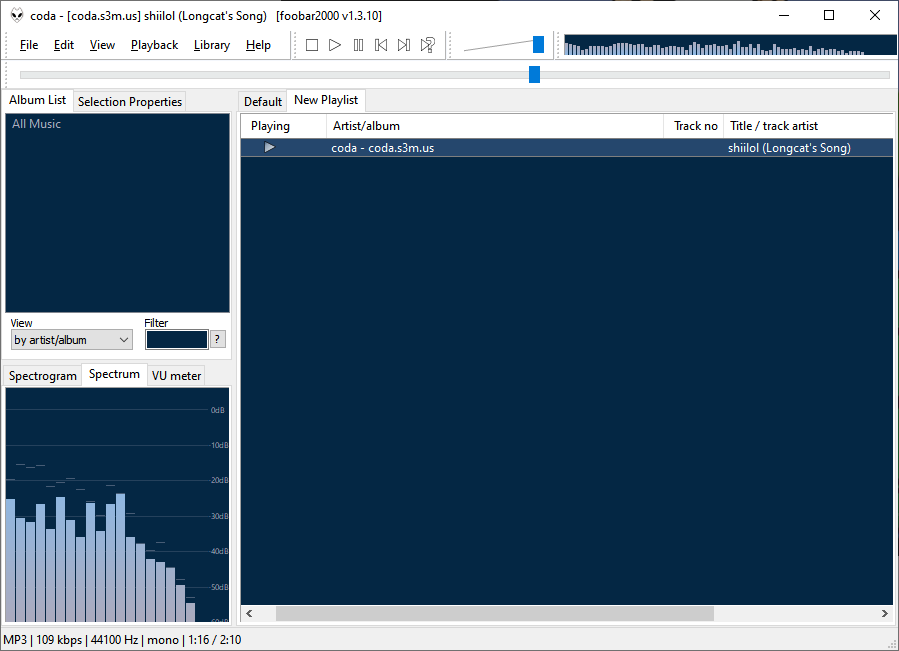Select All Music in the album list
Screen dimensions: 899x651
click(x=36, y=123)
